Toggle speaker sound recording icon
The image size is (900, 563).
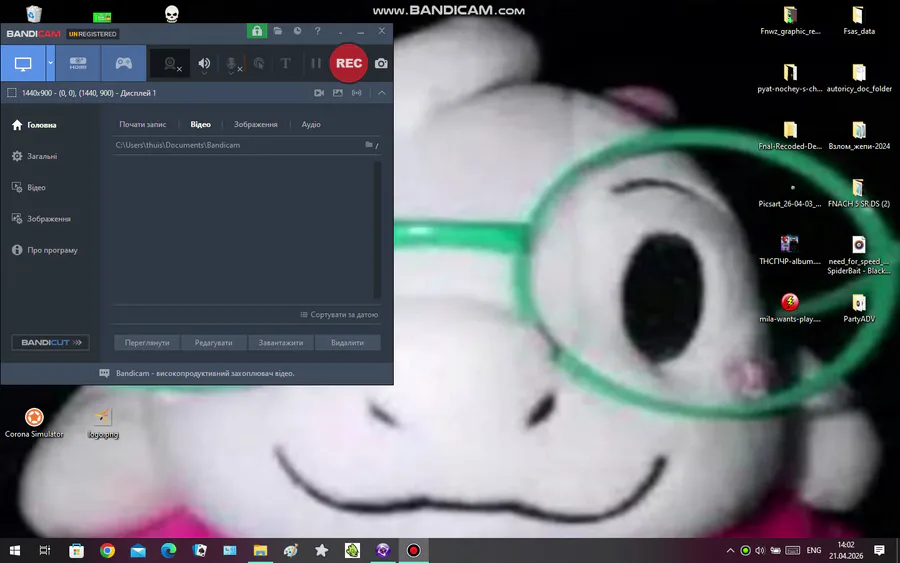coord(204,64)
